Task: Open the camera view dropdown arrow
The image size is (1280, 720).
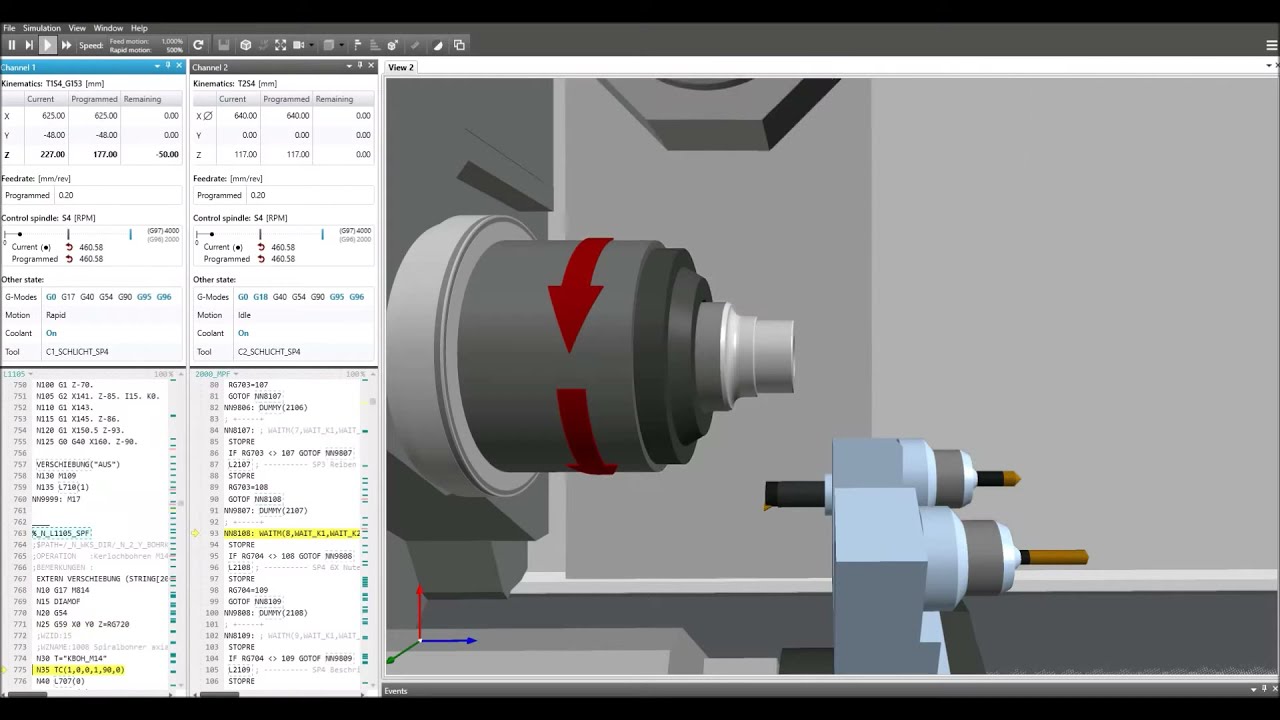Action: point(311,45)
